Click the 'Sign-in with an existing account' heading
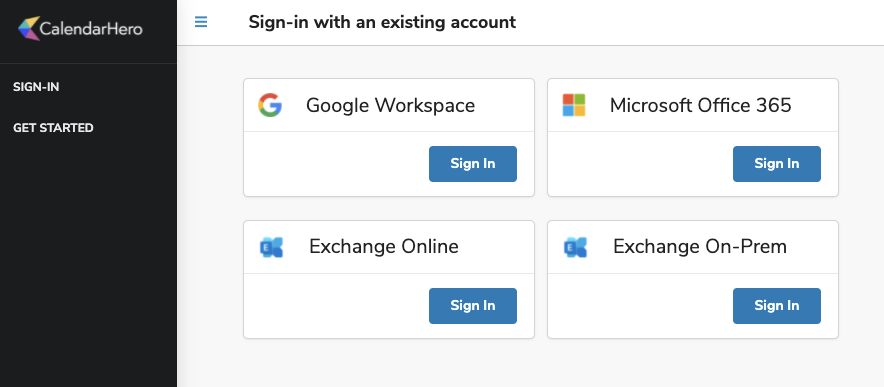This screenshot has height=387, width=884. 382,22
